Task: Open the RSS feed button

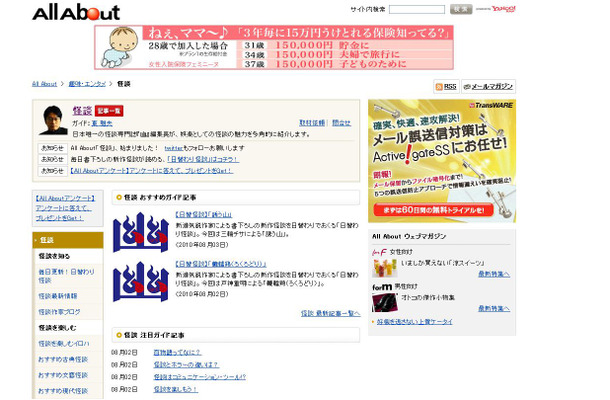Action: click(445, 87)
